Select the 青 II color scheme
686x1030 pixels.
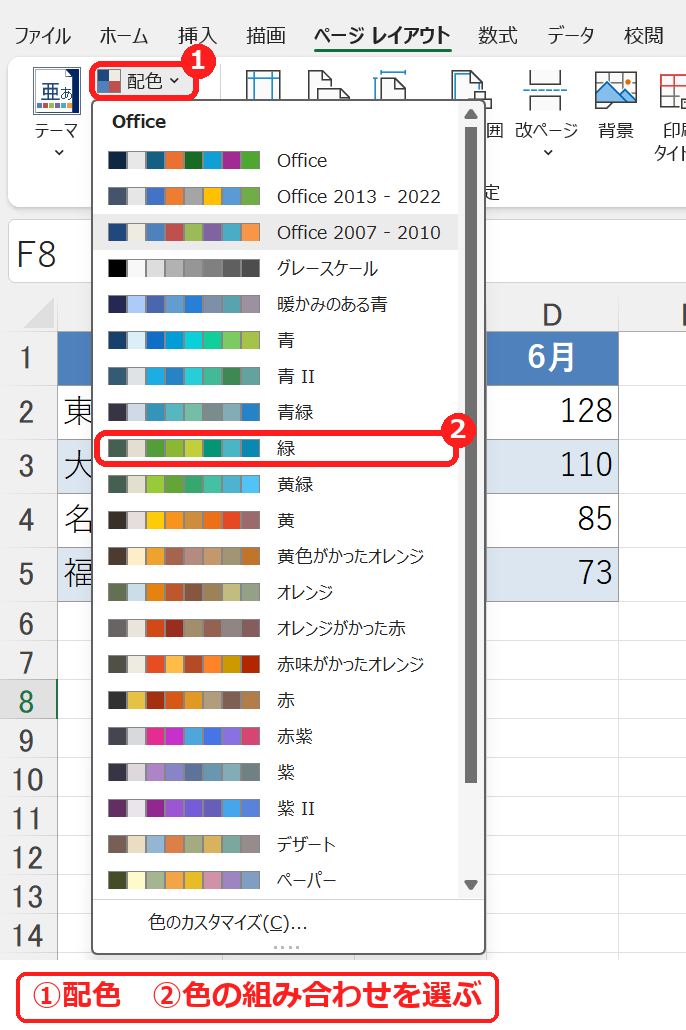coord(275,376)
